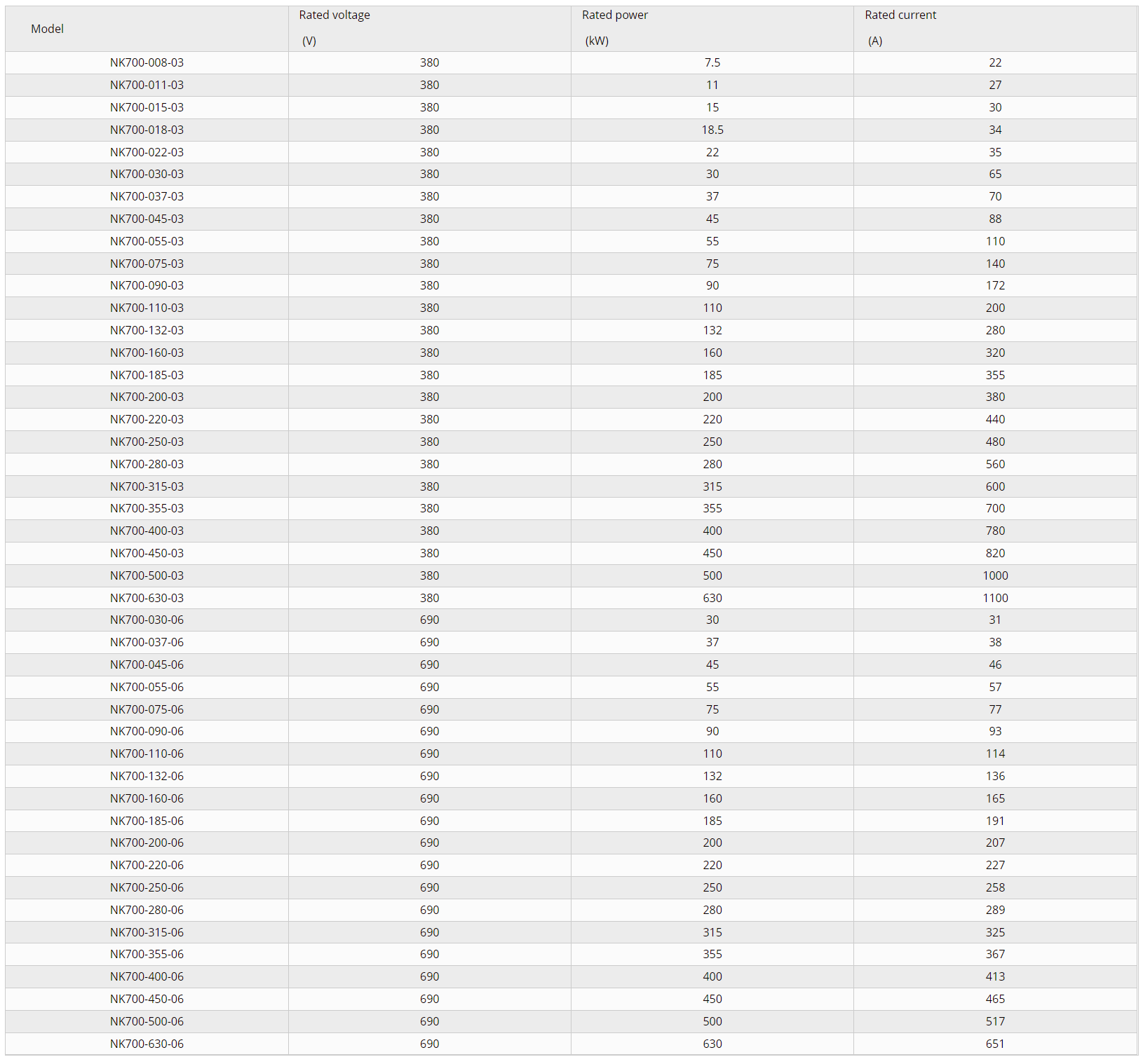1143x1064 pixels.
Task: Click model NK700-355-03
Action: tap(147, 508)
